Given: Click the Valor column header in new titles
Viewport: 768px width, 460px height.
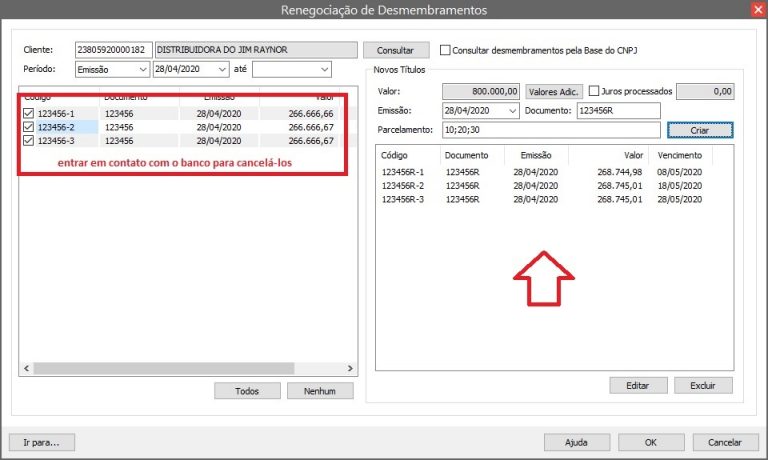Looking at the screenshot, I should (609, 155).
